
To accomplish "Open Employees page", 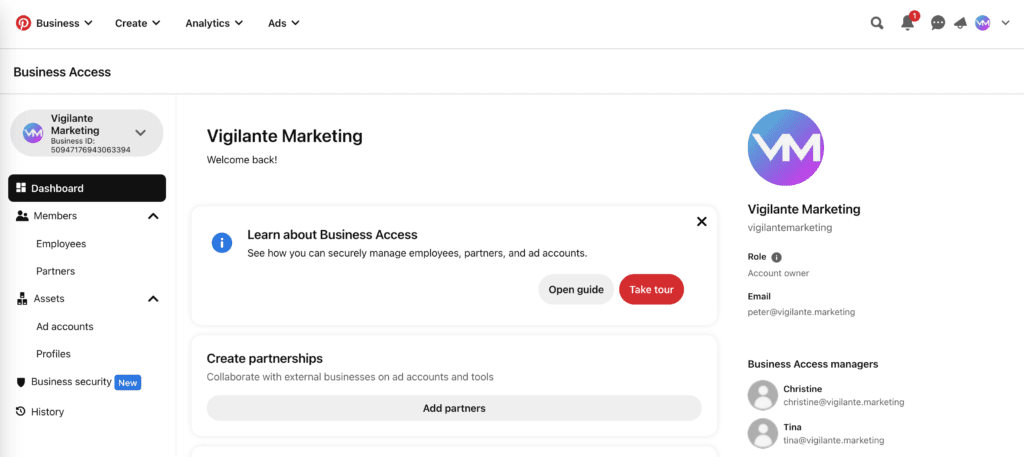I will pyautogui.click(x=61, y=244).
